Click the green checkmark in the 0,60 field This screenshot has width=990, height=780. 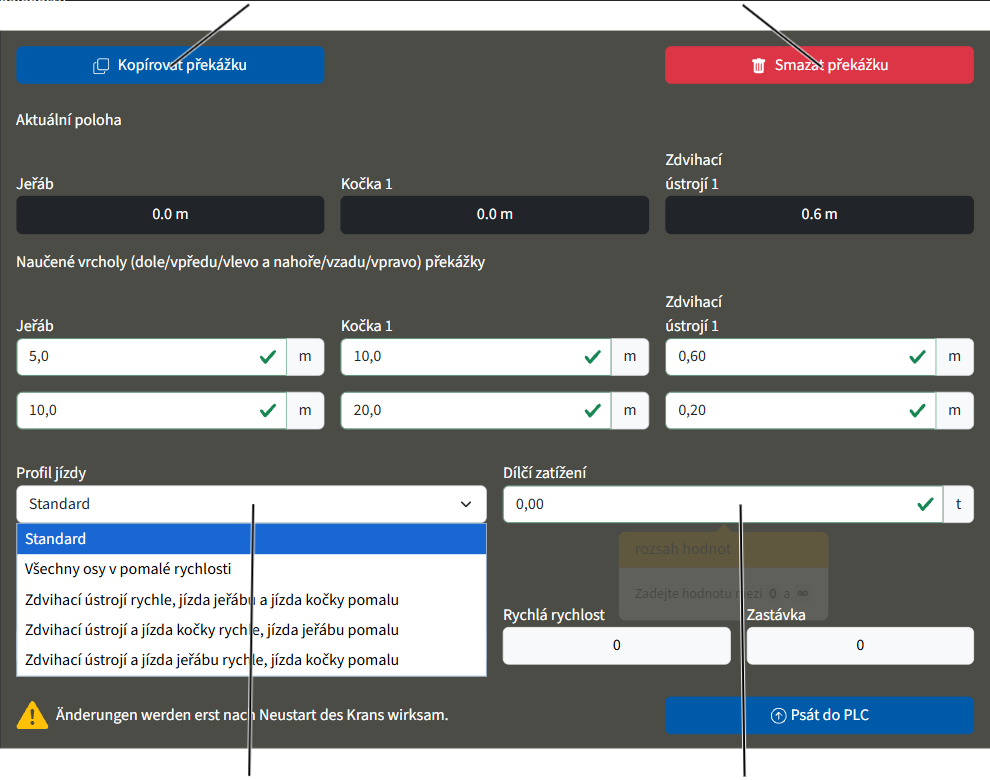pos(917,357)
